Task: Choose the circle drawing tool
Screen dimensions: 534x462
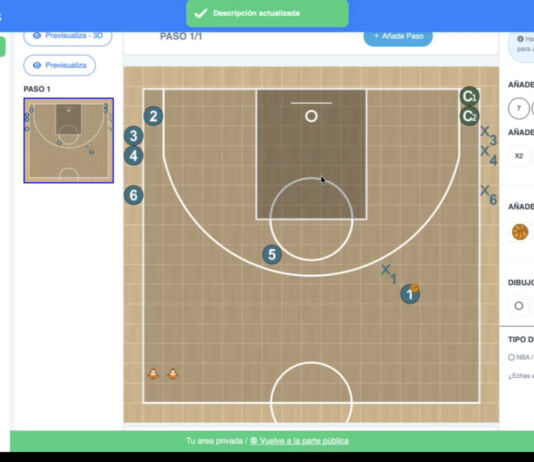Action: pyautogui.click(x=519, y=306)
